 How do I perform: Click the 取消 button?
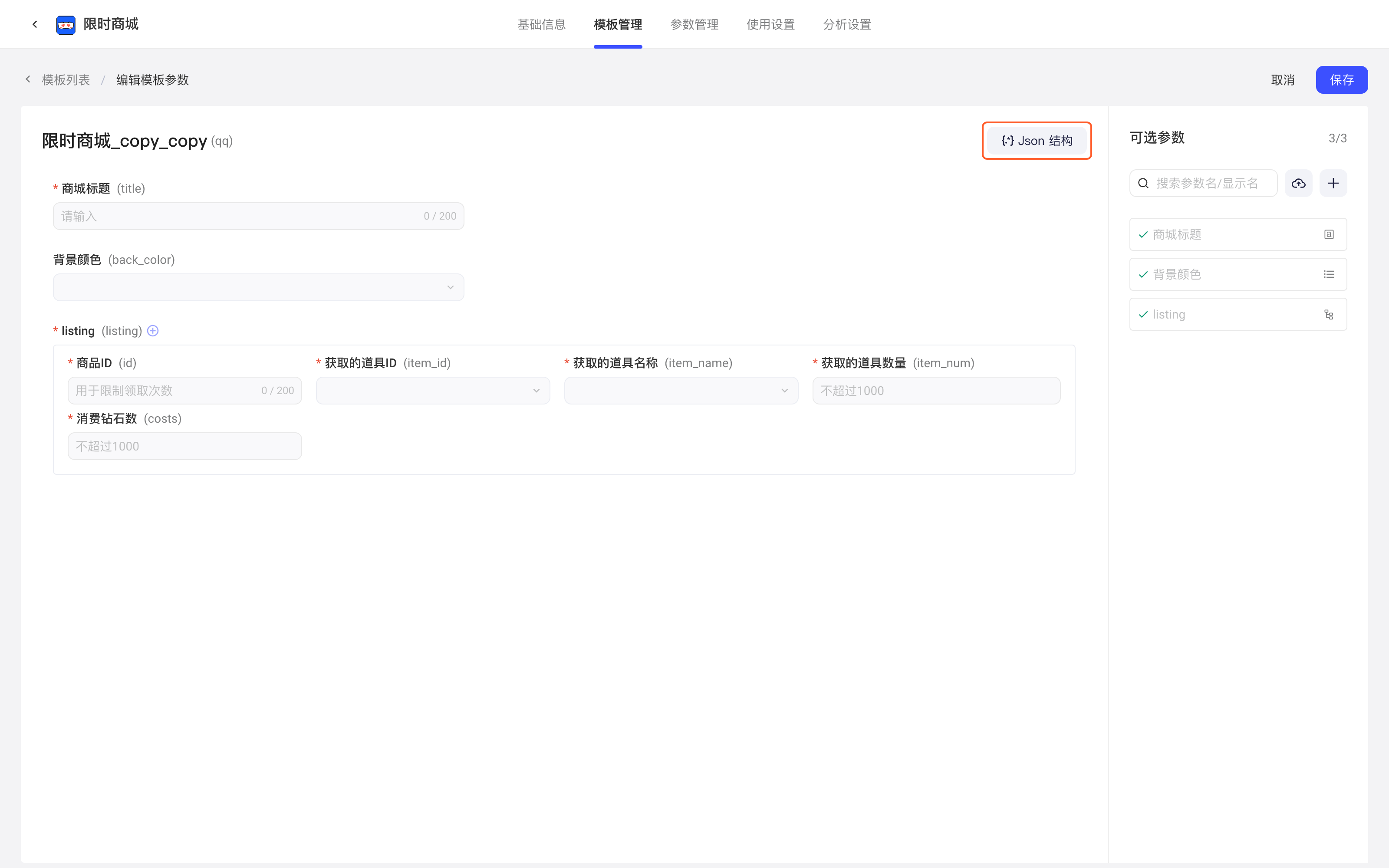[1282, 80]
